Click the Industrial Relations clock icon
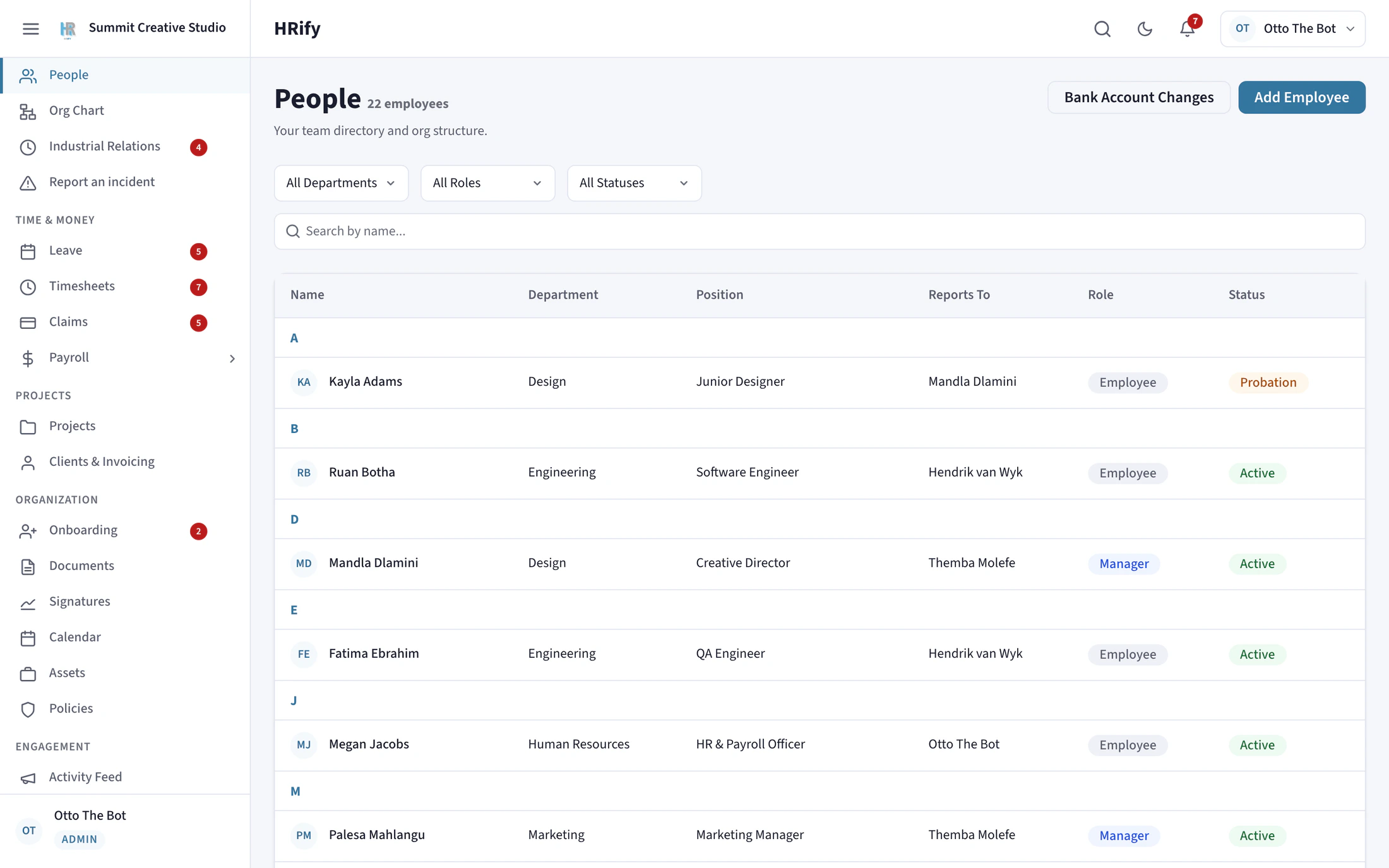Image resolution: width=1389 pixels, height=868 pixels. 28,147
